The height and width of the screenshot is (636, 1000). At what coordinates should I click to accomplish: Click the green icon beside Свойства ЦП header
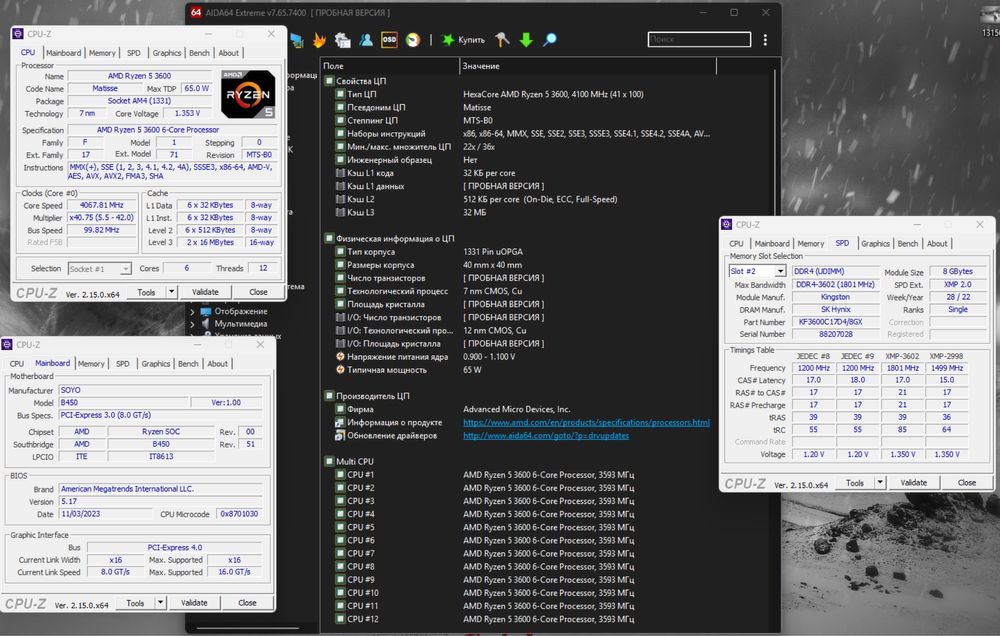point(329,81)
